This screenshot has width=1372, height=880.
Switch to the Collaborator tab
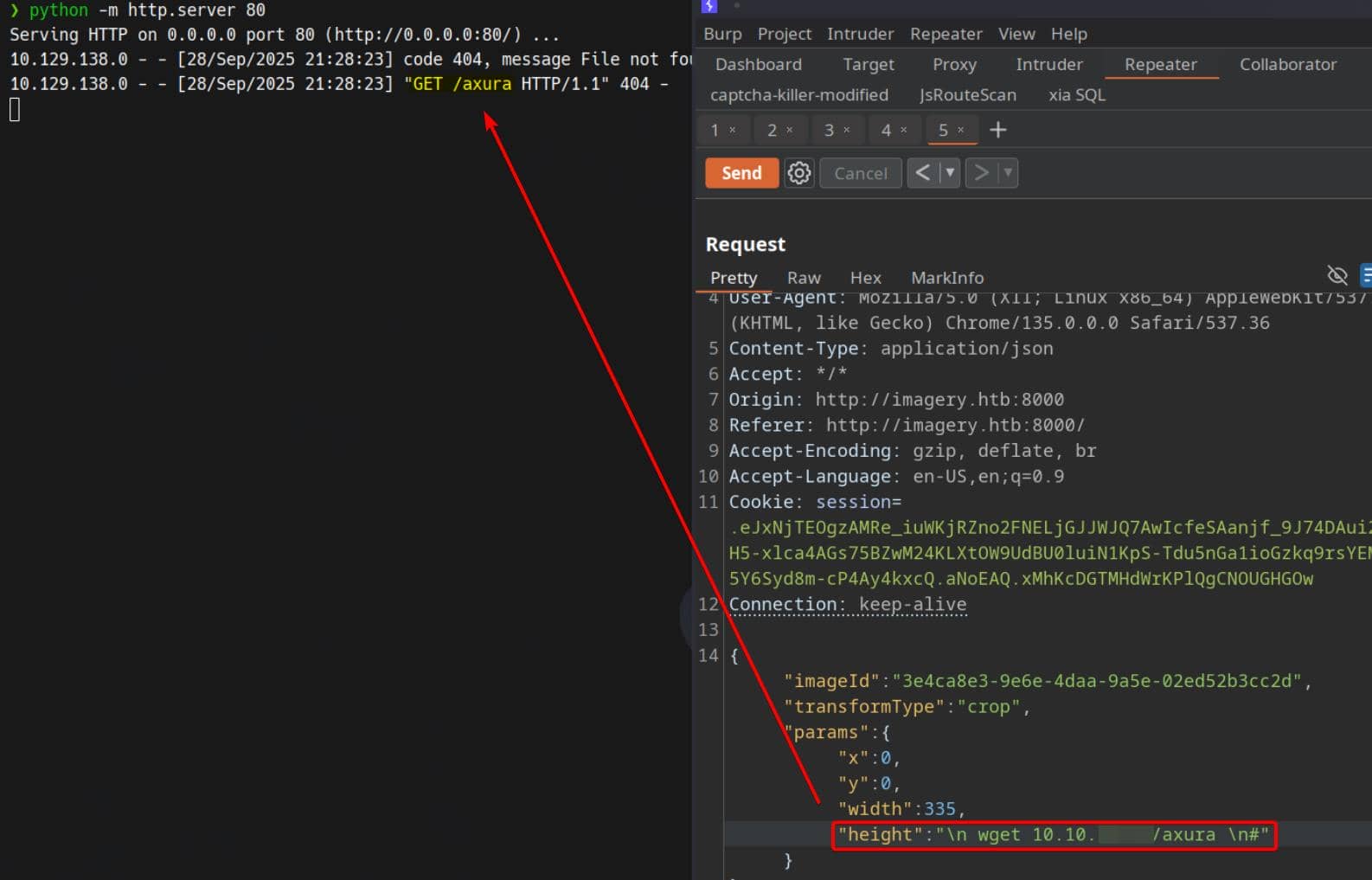point(1287,64)
